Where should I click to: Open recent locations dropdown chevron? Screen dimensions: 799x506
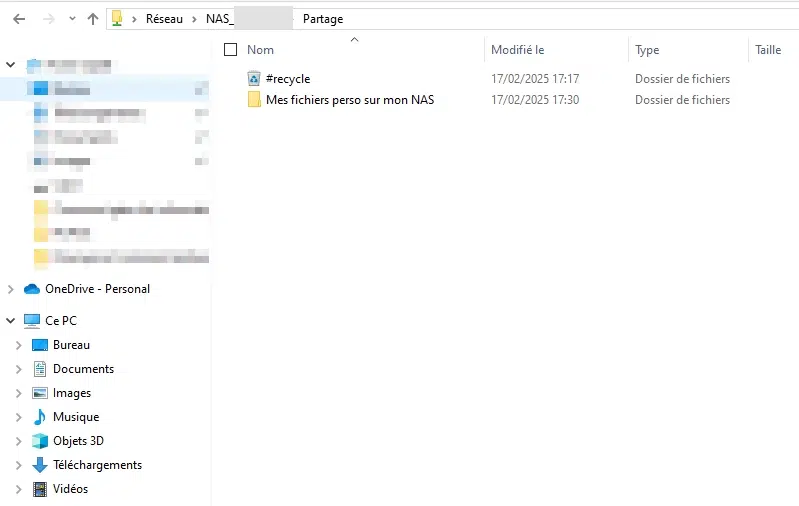coord(72,19)
